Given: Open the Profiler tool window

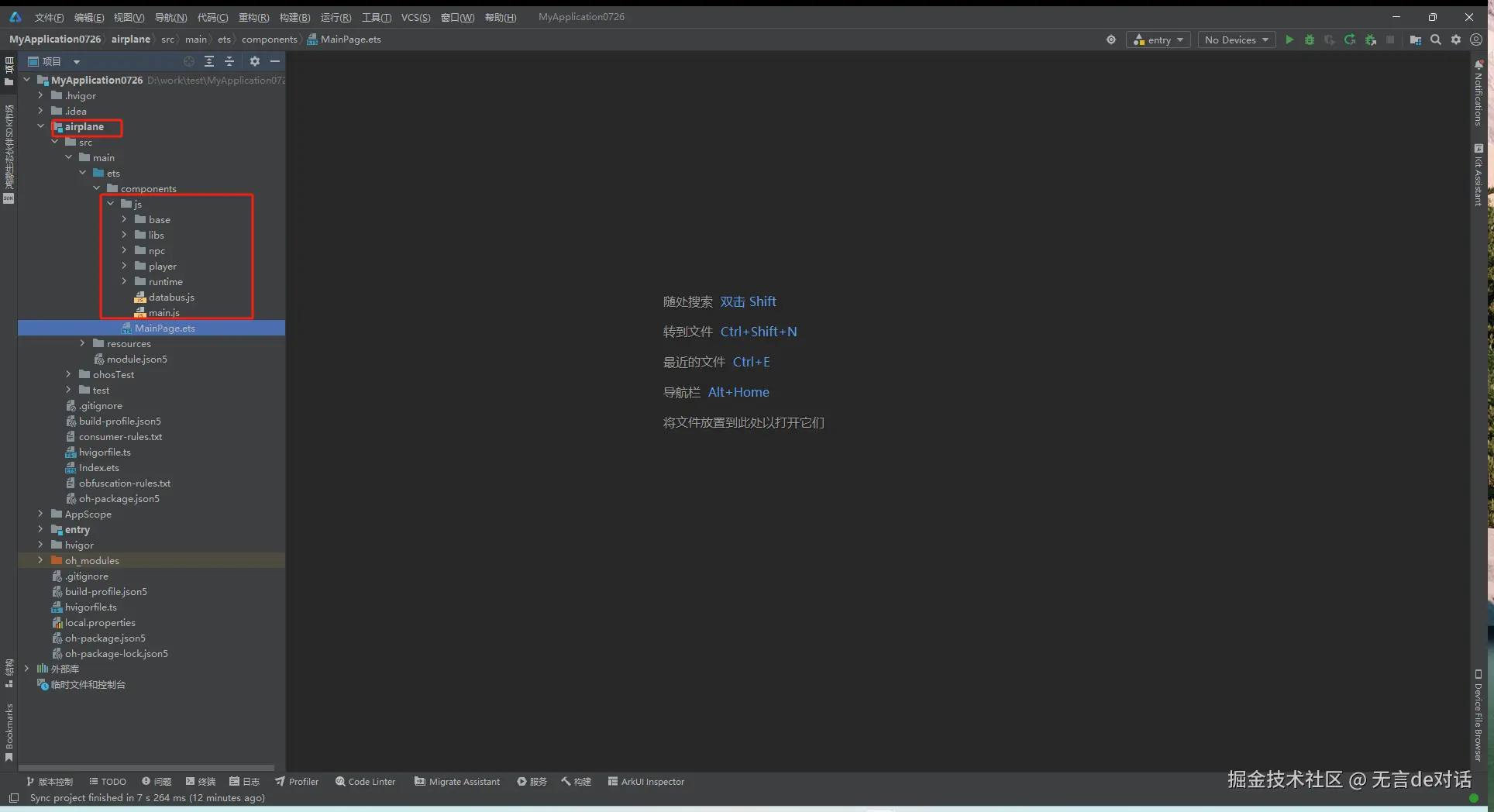Looking at the screenshot, I should click(x=297, y=782).
